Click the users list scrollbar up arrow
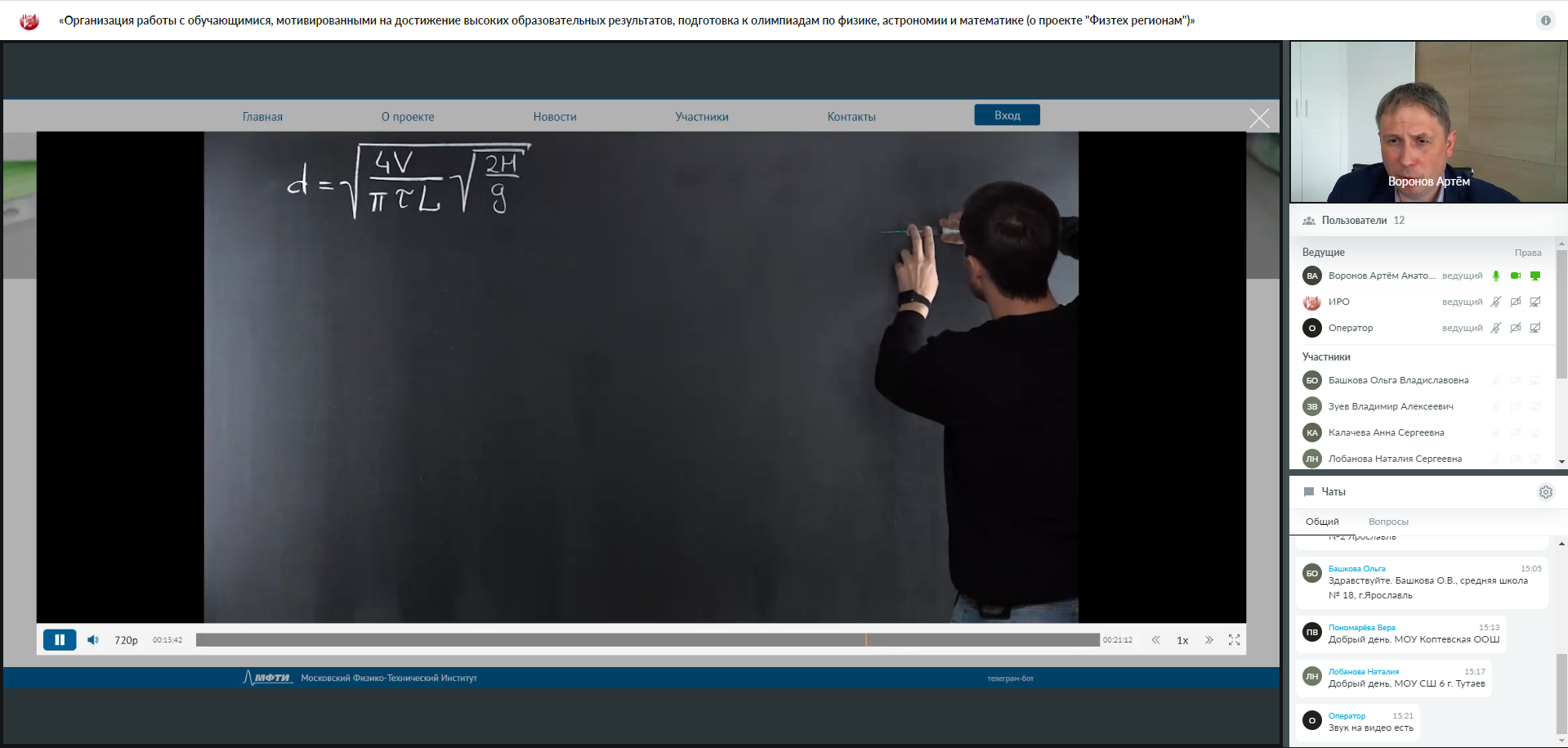The width and height of the screenshot is (1568, 748). (1561, 244)
